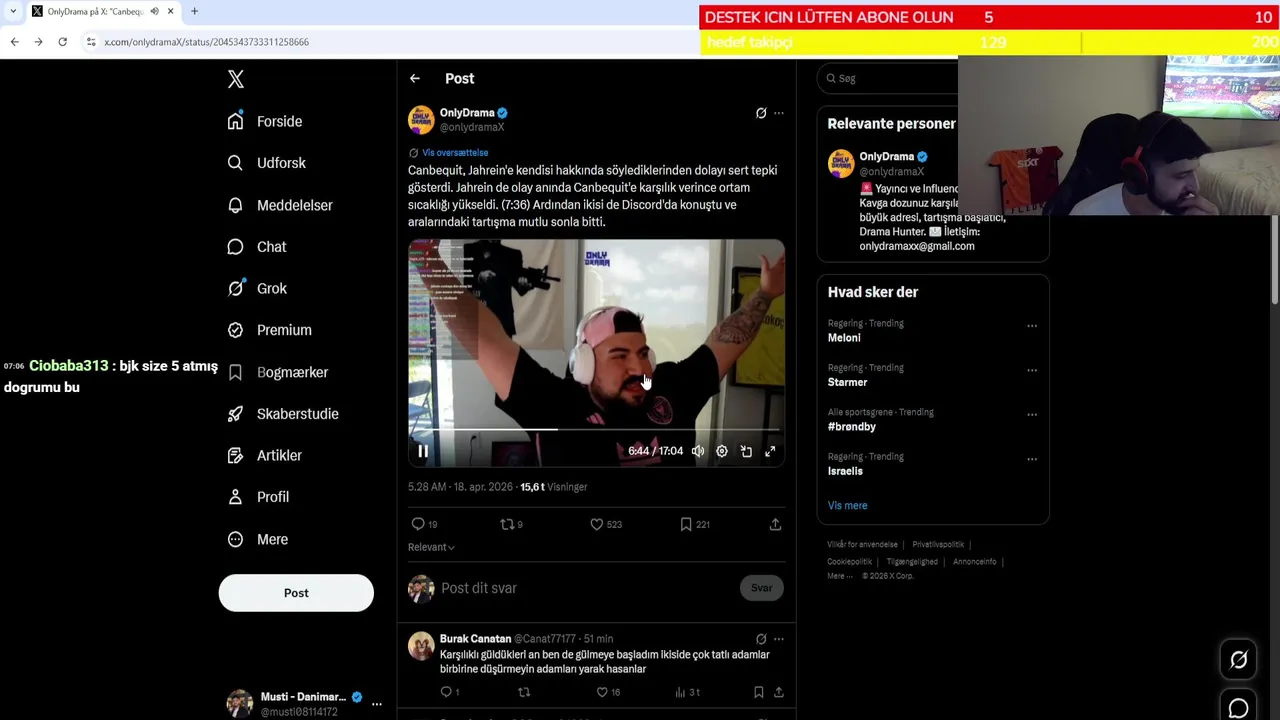The image size is (1280, 720).
Task: Seek on the video progress bar
Action: 596,430
